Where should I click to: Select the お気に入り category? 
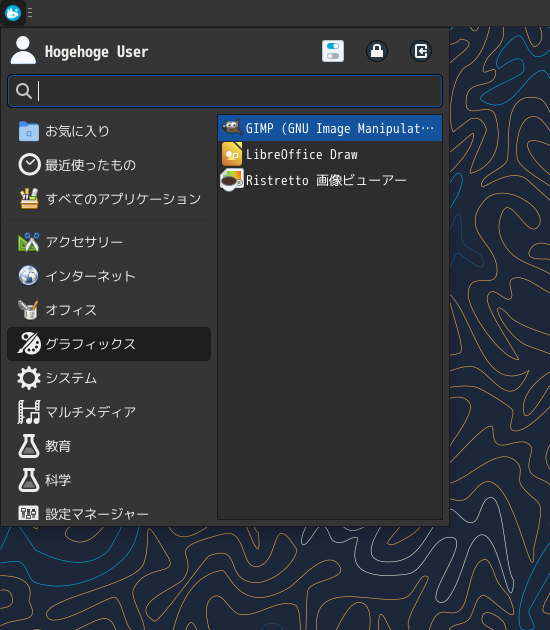(109, 131)
